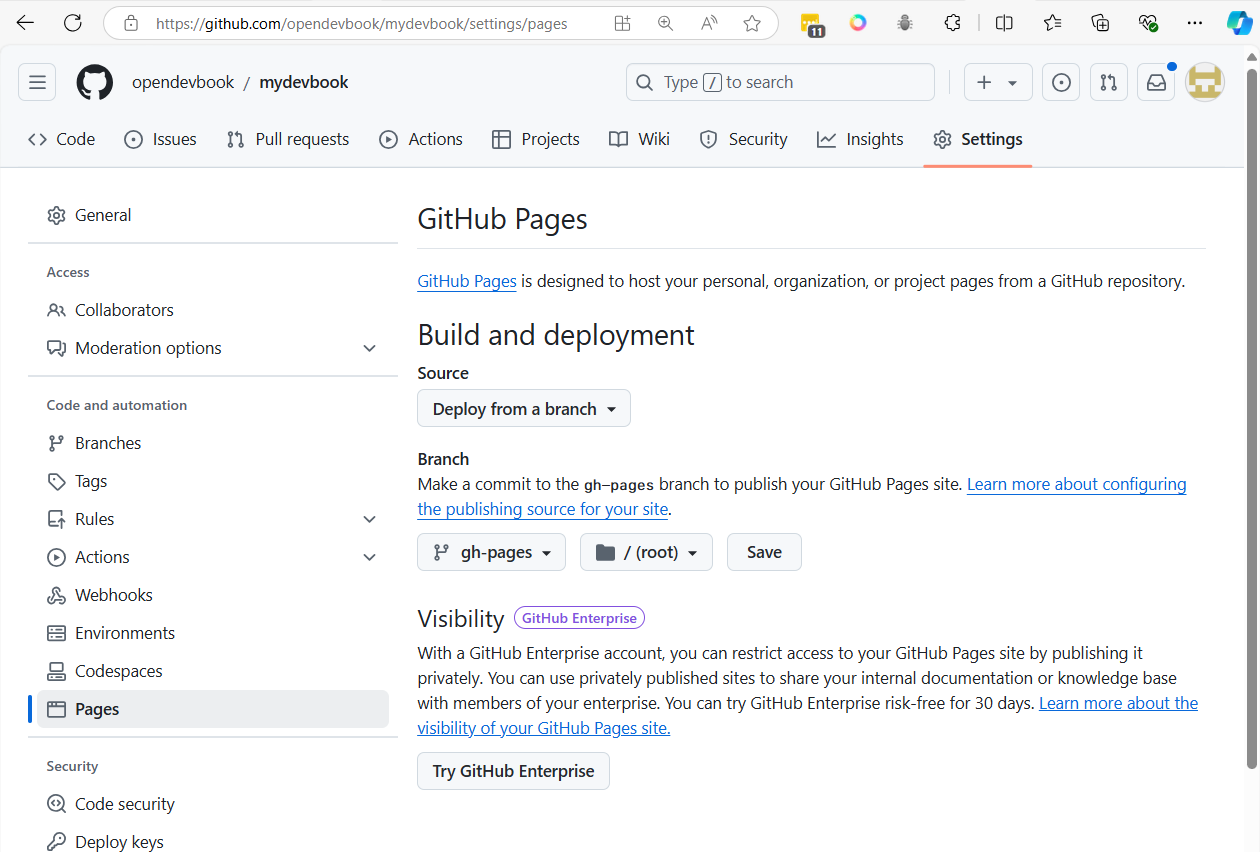Refresh the browser page

point(72,23)
